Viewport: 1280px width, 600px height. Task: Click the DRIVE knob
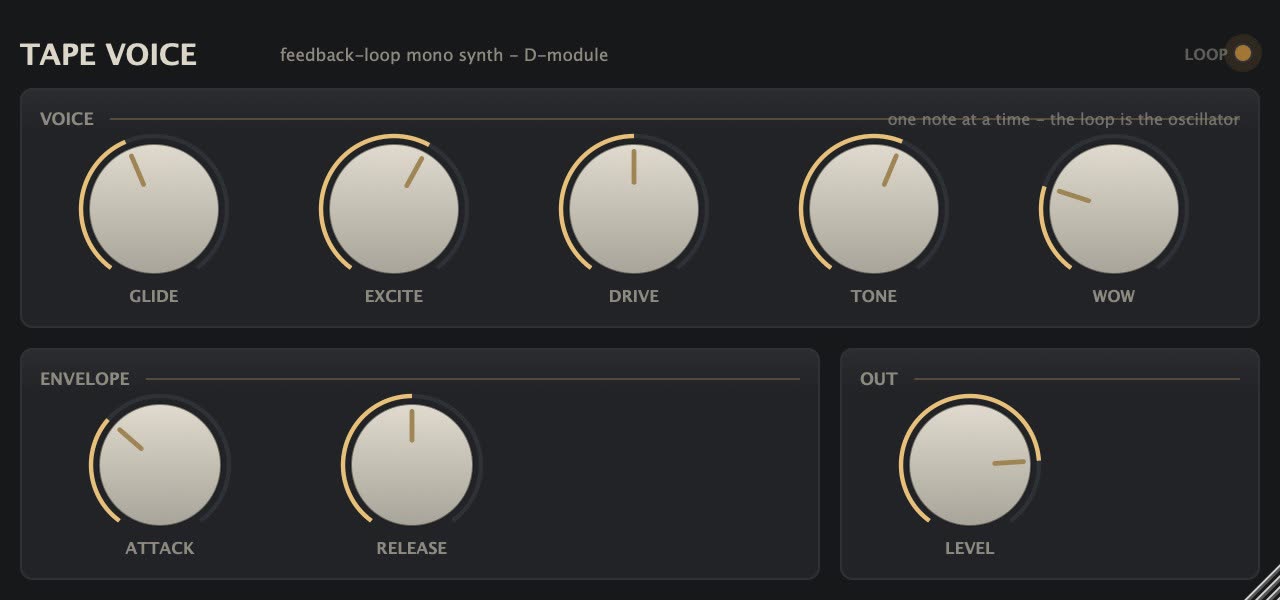click(x=634, y=209)
